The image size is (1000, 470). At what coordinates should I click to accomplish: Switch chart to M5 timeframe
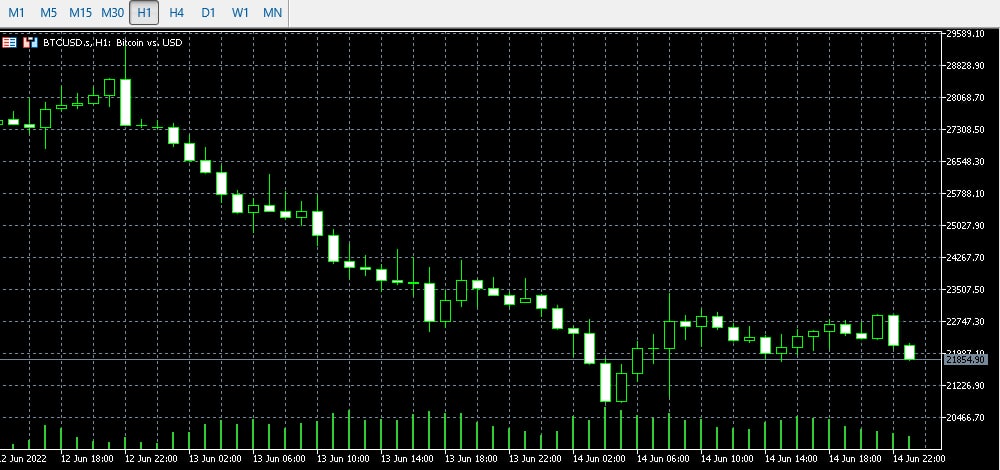48,13
